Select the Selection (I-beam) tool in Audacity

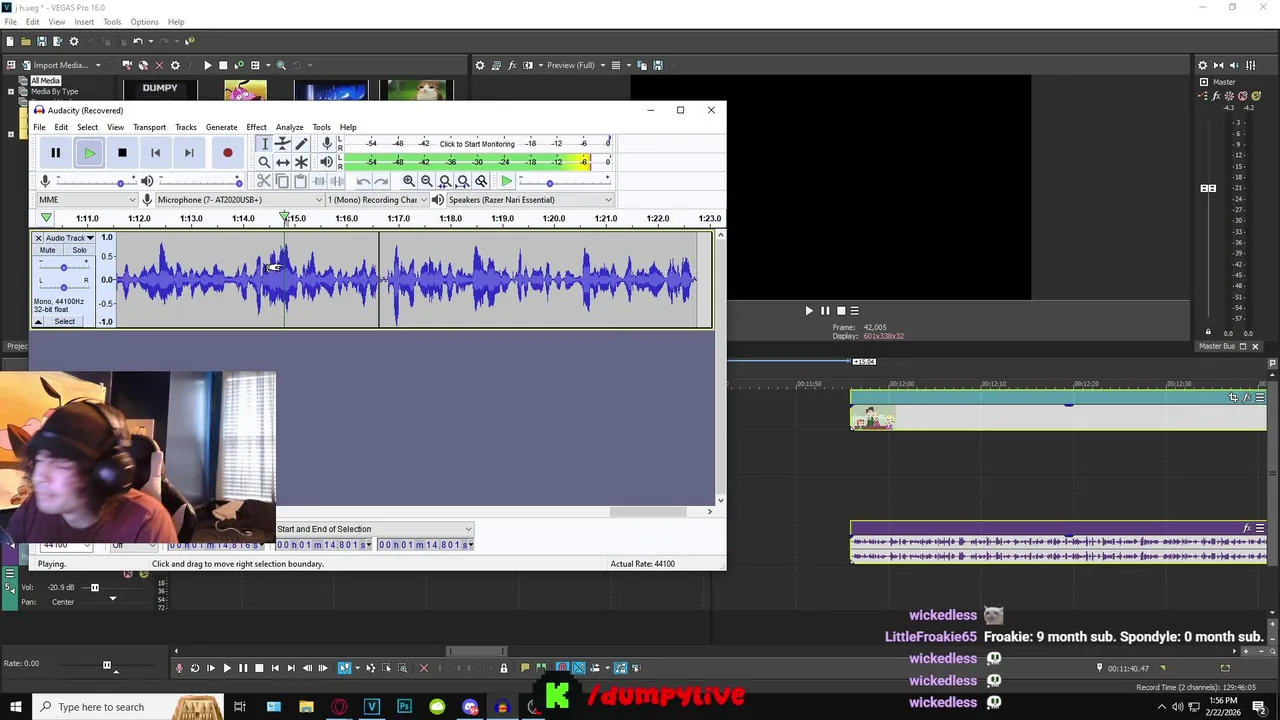[265, 144]
